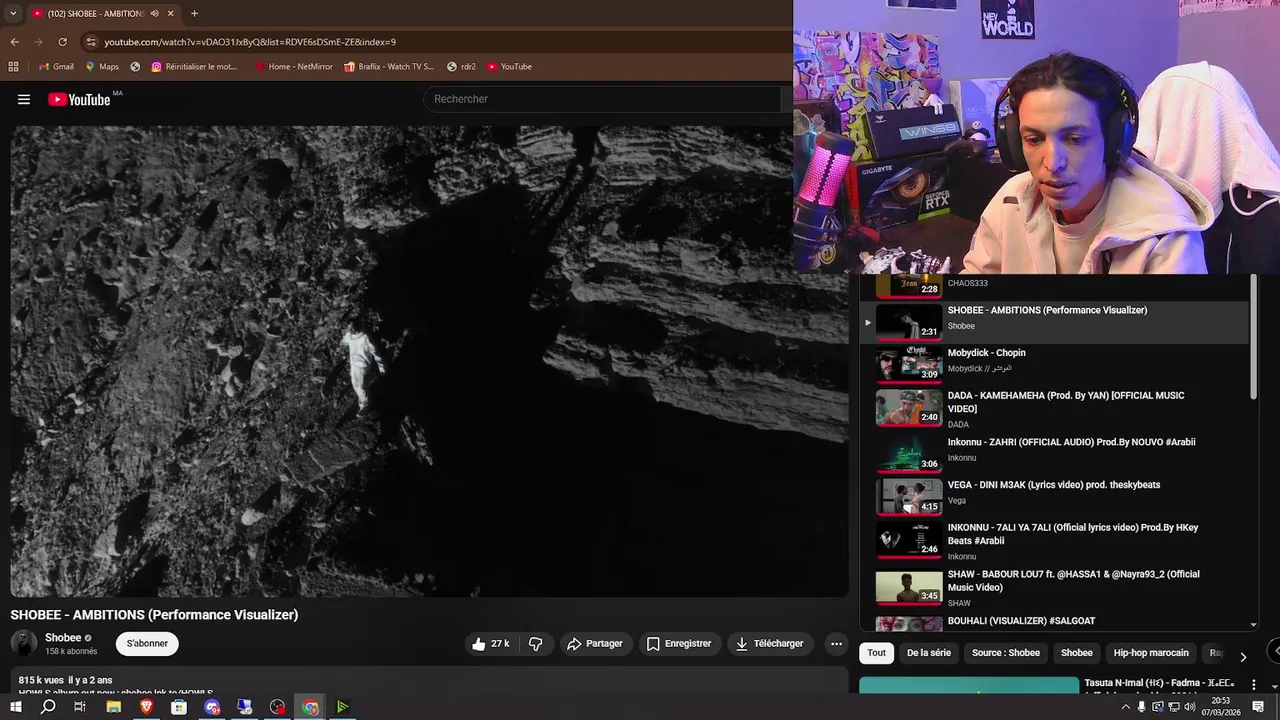View site information icon in address bar
The height and width of the screenshot is (720, 1280).
pos(91,42)
